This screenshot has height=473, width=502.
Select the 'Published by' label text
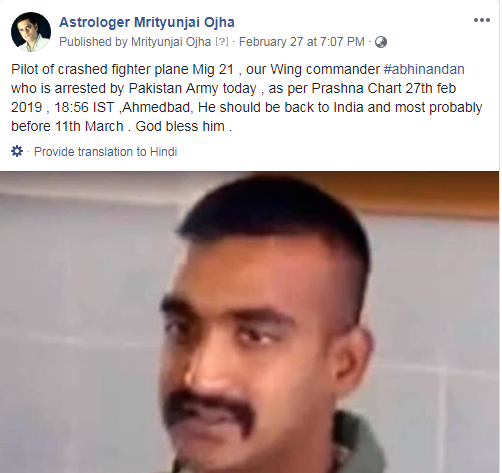tap(93, 42)
